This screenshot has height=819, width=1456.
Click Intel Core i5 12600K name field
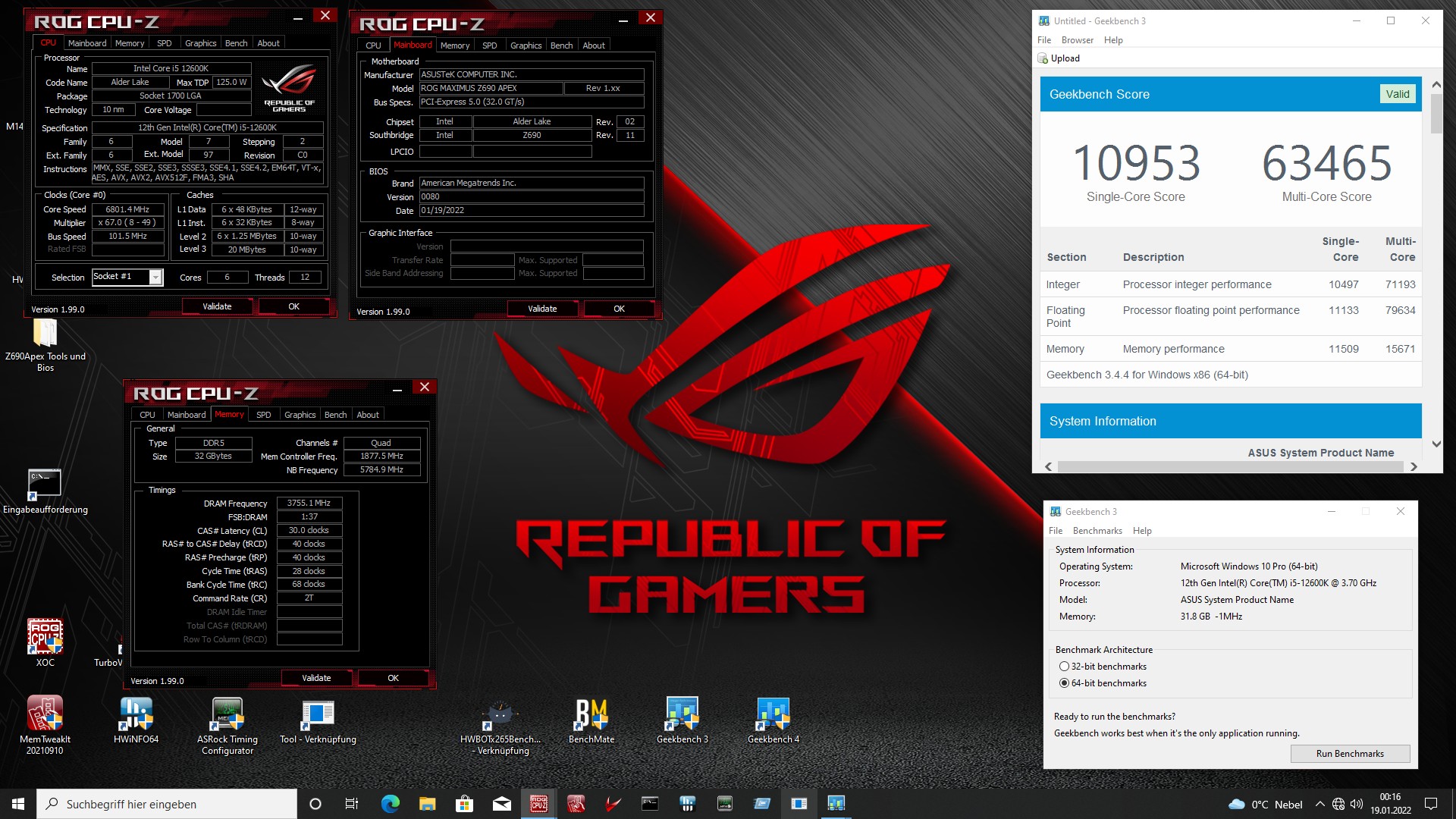(171, 68)
